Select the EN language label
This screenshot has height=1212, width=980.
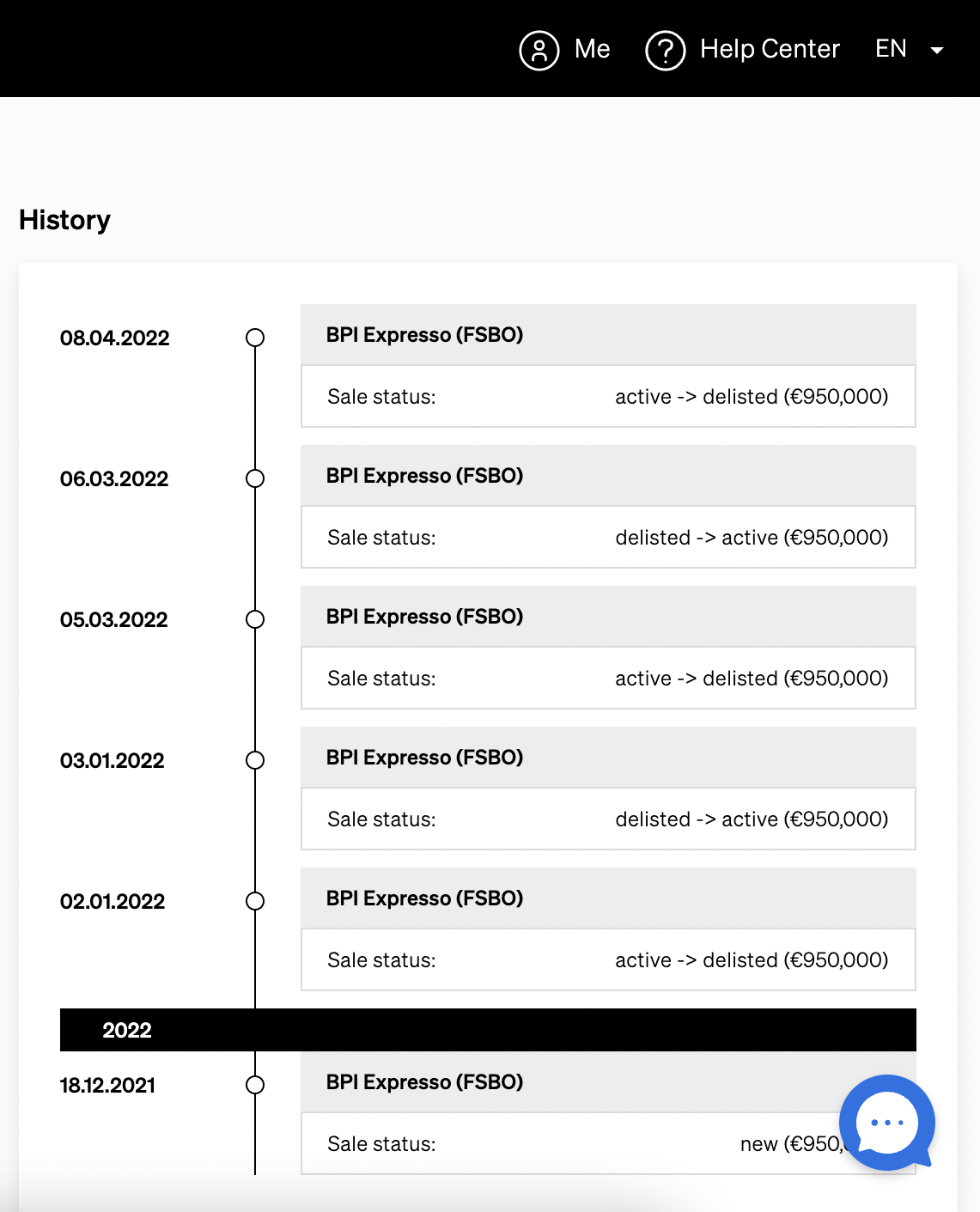click(x=891, y=49)
